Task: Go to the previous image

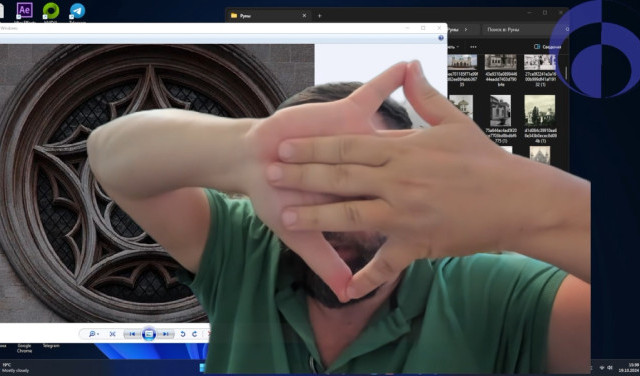Action: (x=132, y=334)
